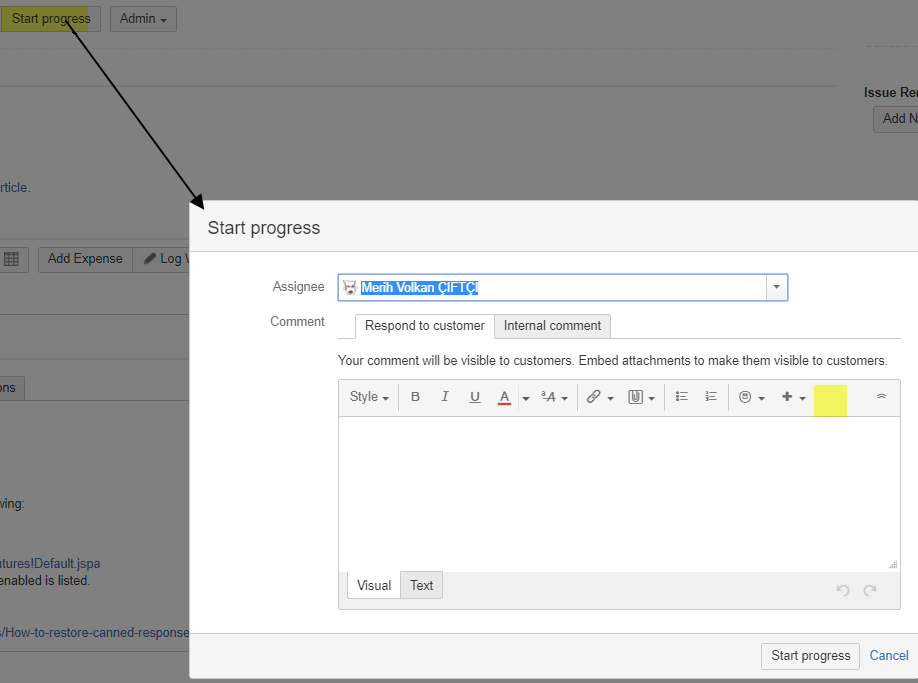Toggle bold formatting in the comment editor
Image resolution: width=918 pixels, height=683 pixels.
coord(415,397)
